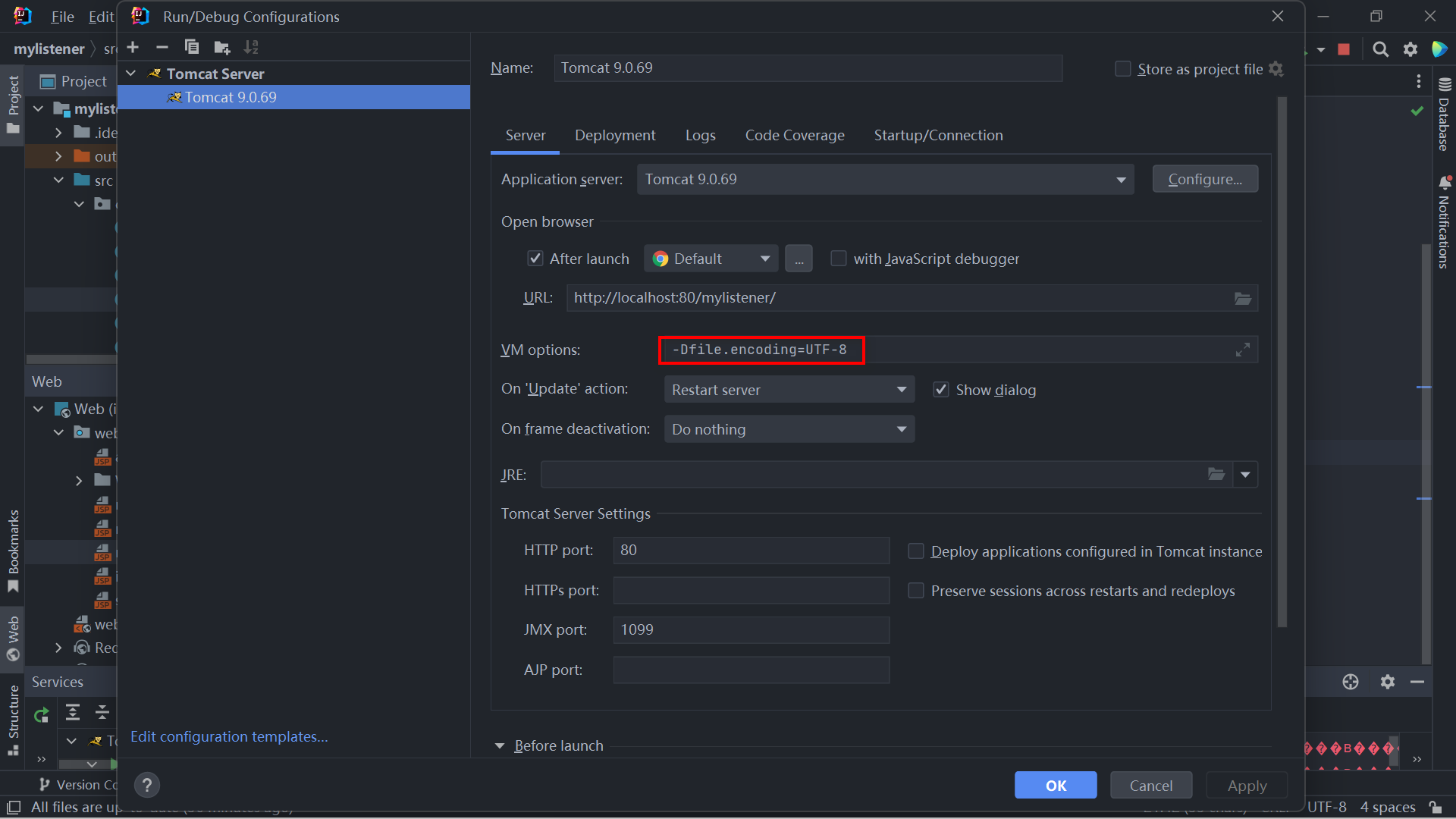Click the Sort Configurations icon
This screenshot has width=1456, height=819.
pos(251,47)
